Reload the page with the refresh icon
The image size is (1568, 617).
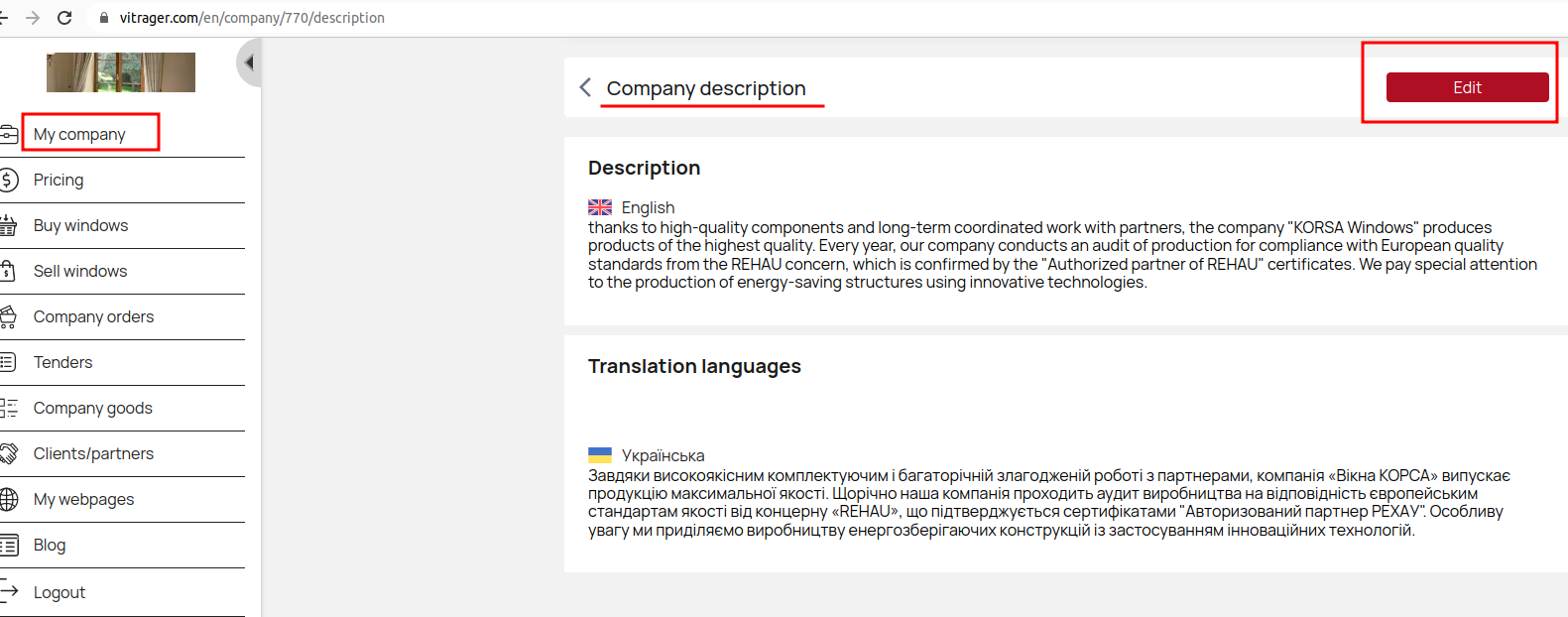pos(64,18)
